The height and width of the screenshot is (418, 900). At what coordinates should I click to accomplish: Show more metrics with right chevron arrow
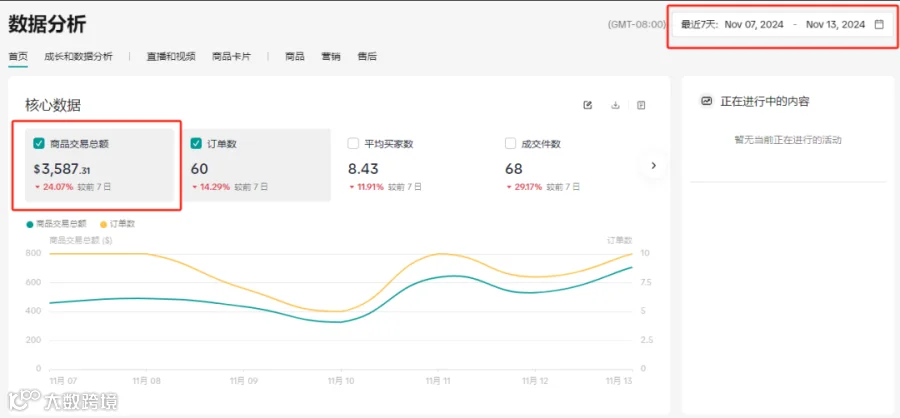(x=653, y=165)
